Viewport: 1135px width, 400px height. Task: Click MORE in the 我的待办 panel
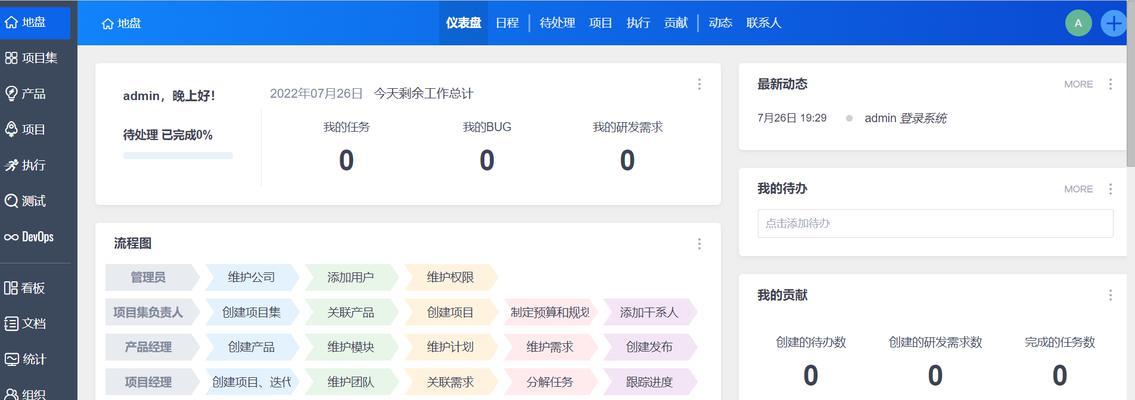pos(1079,189)
